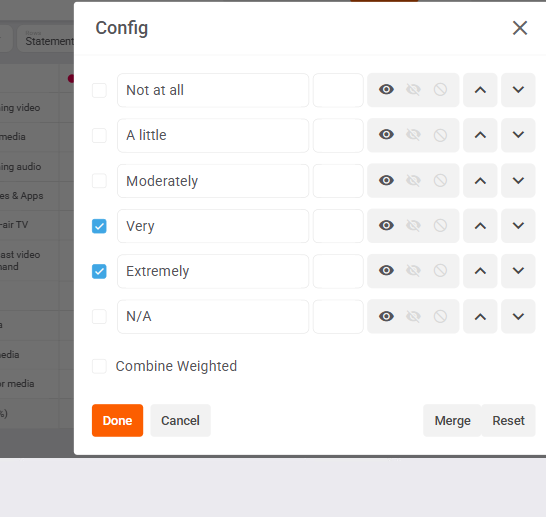Move 'Extremely' row down
Image resolution: width=546 pixels, height=517 pixels.
click(x=518, y=271)
